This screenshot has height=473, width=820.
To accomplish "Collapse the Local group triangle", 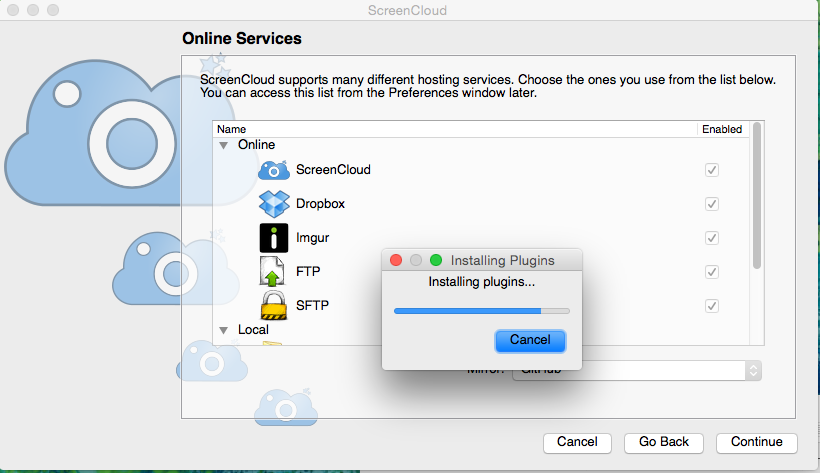I will click(223, 330).
